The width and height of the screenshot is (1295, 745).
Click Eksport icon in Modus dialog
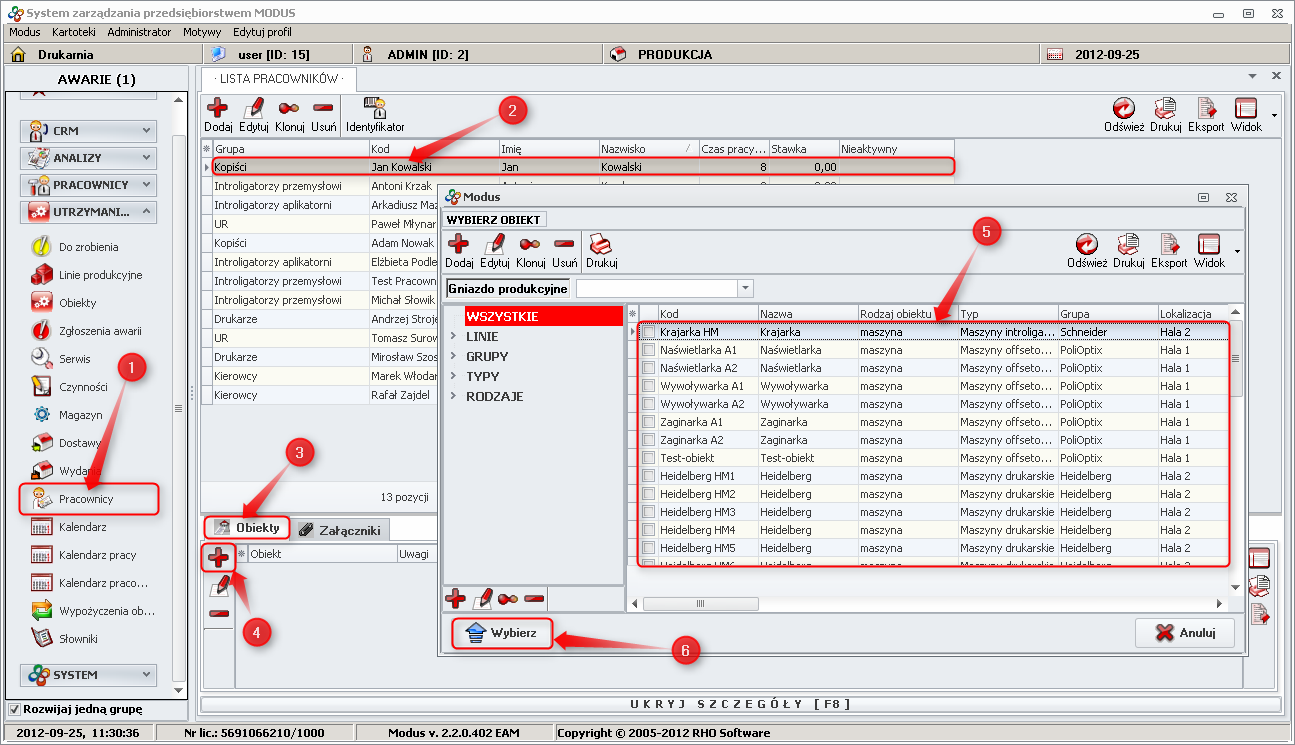click(x=1168, y=245)
